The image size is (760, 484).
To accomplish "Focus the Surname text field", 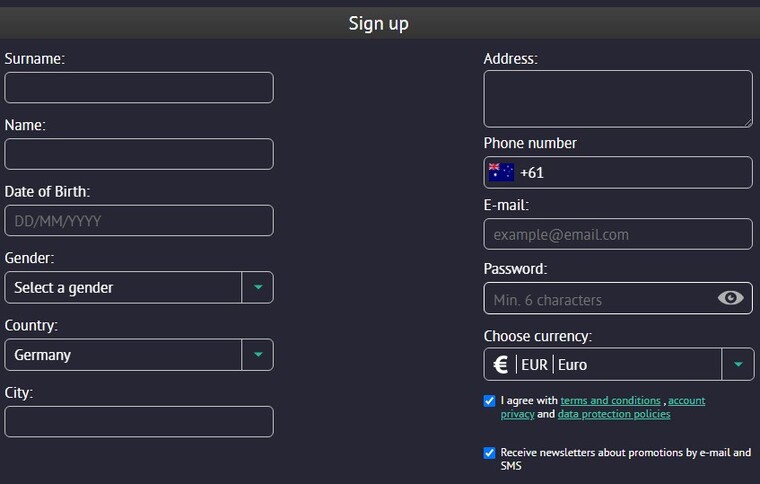I will coord(139,88).
